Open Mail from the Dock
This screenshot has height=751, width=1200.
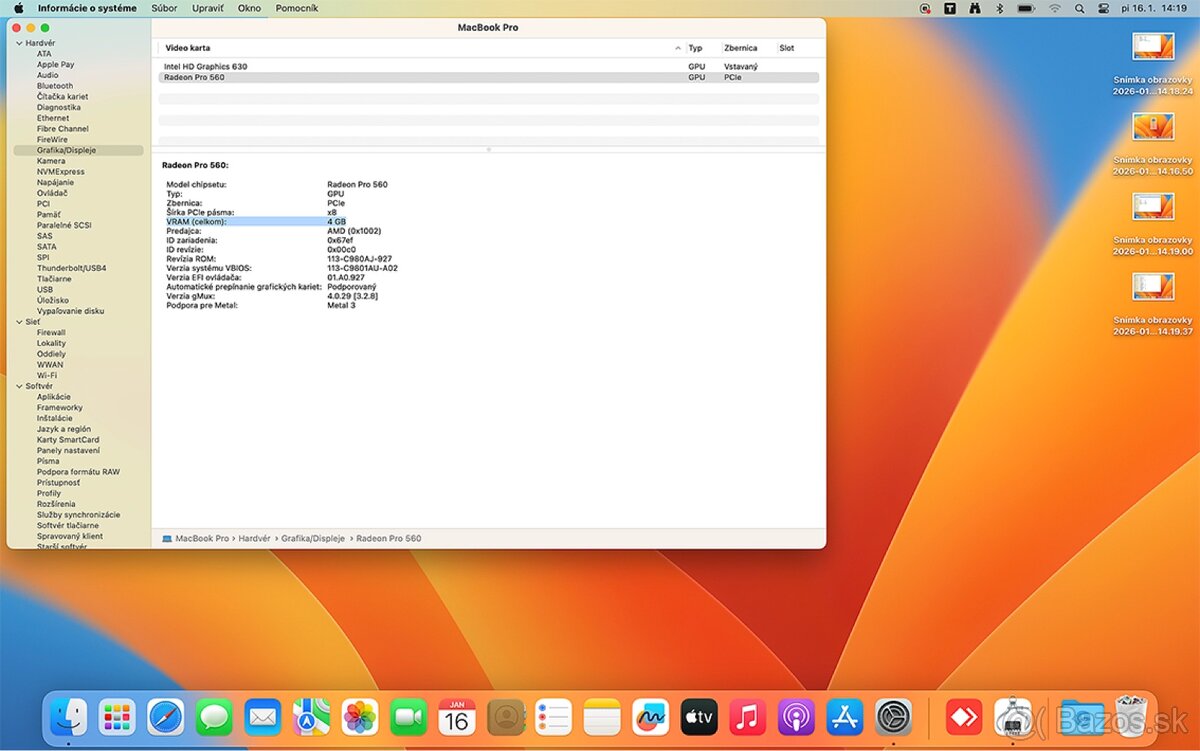pyautogui.click(x=262, y=717)
